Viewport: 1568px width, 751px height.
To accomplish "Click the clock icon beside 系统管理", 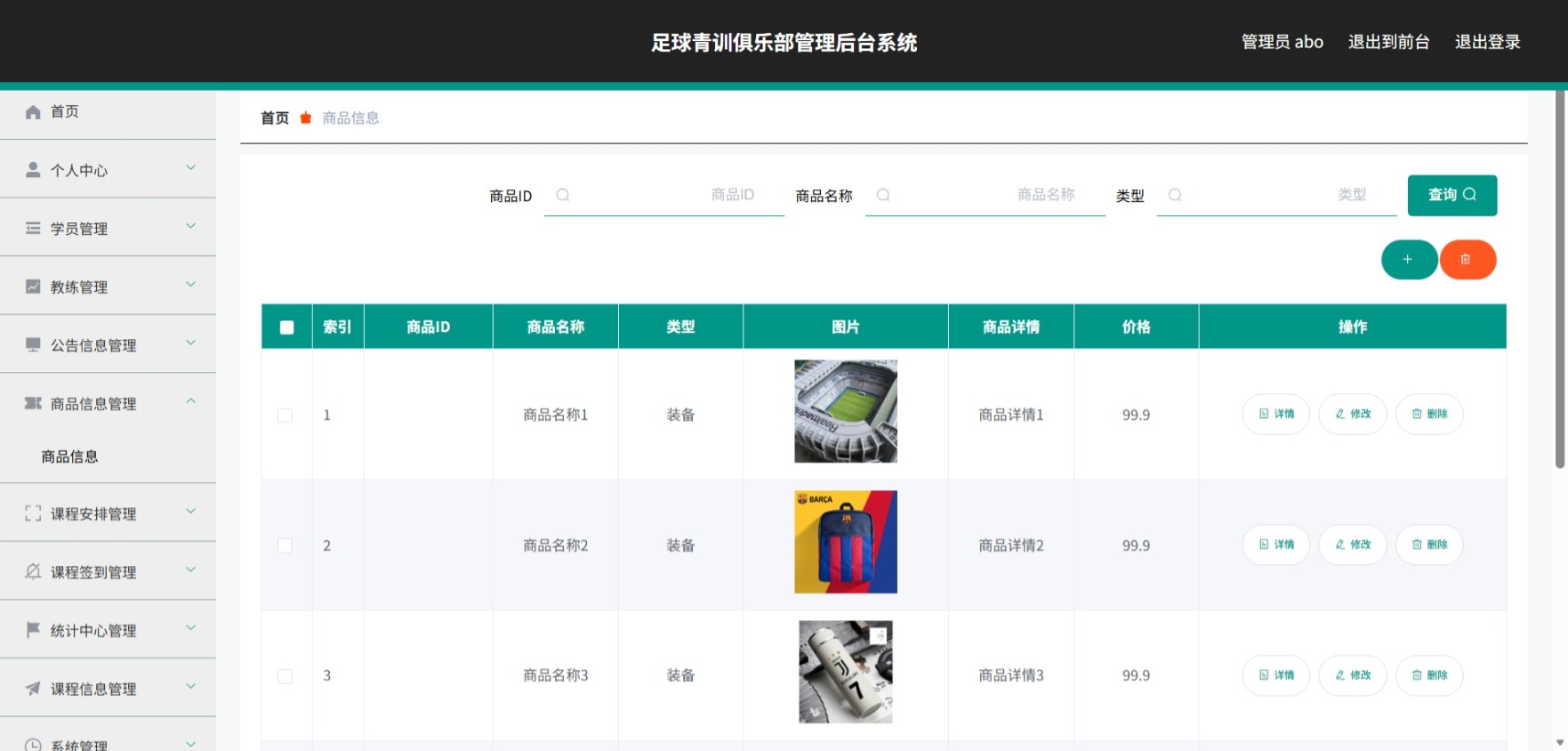I will 33,745.
